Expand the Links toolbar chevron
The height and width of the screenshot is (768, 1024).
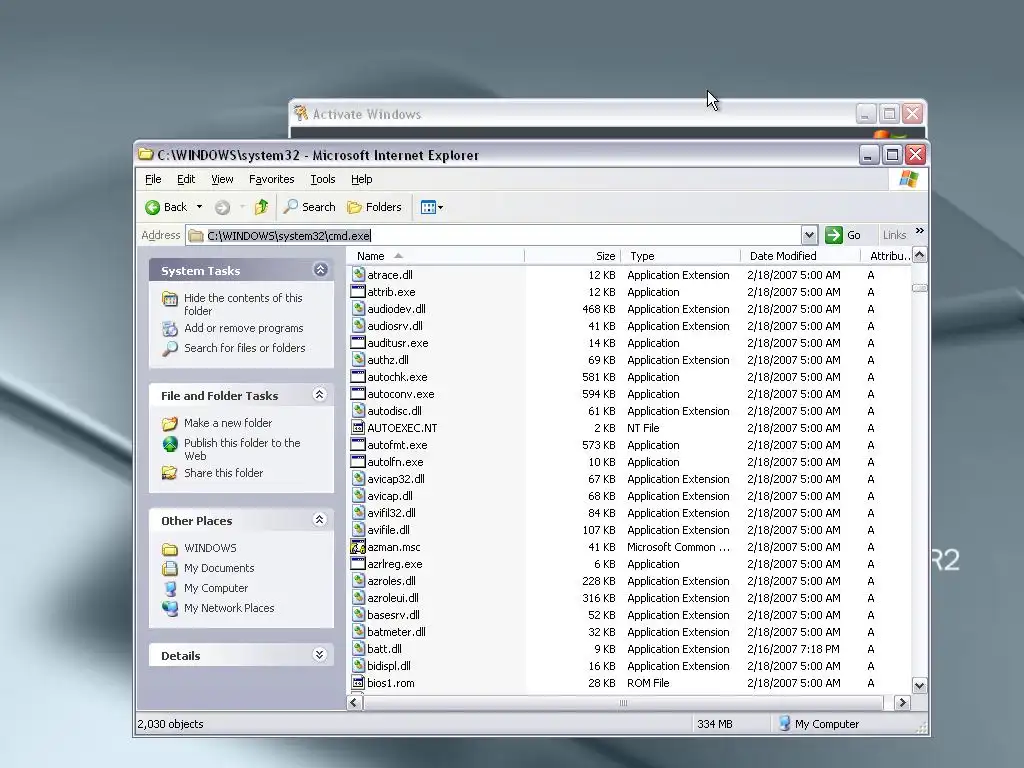[x=920, y=231]
